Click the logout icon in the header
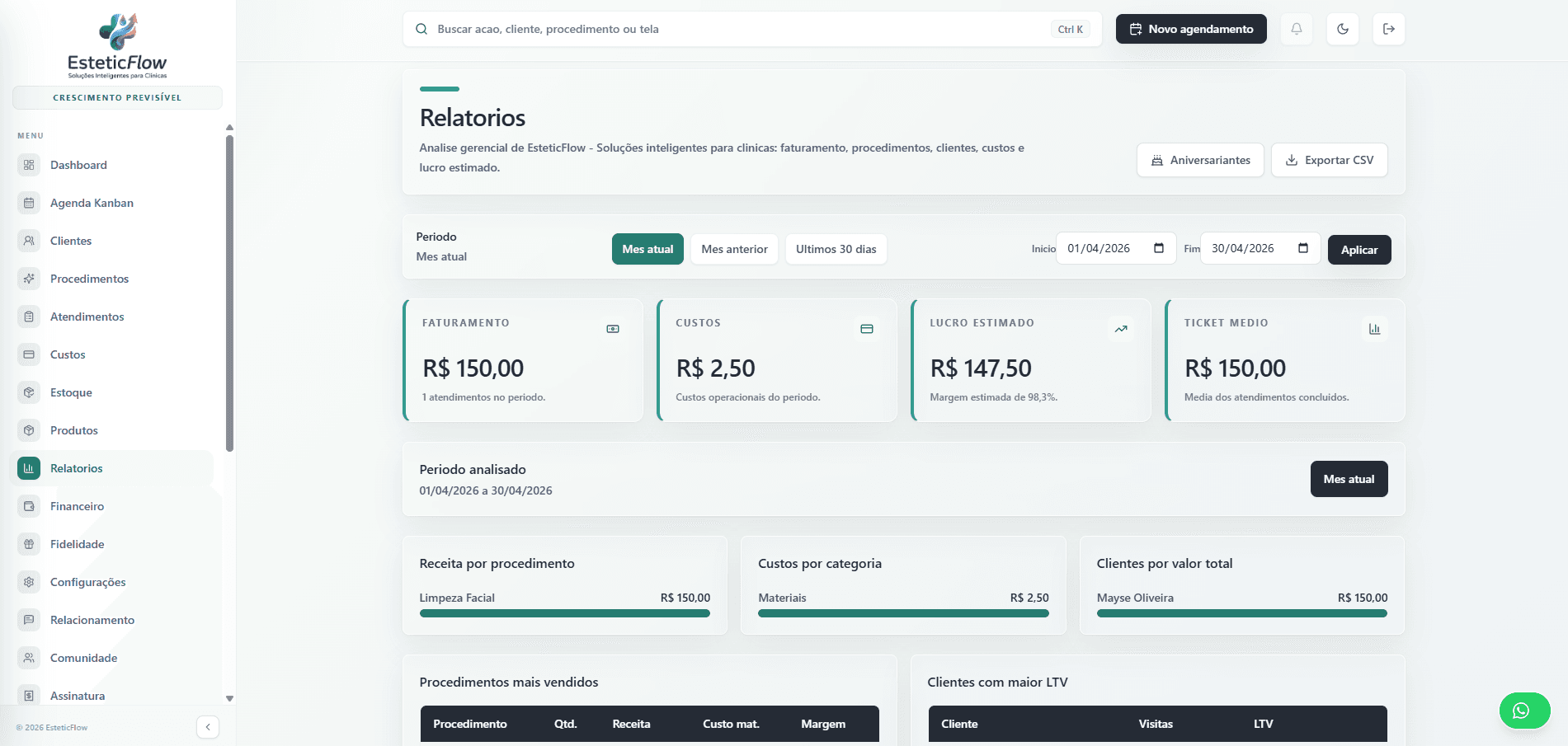 [1389, 29]
